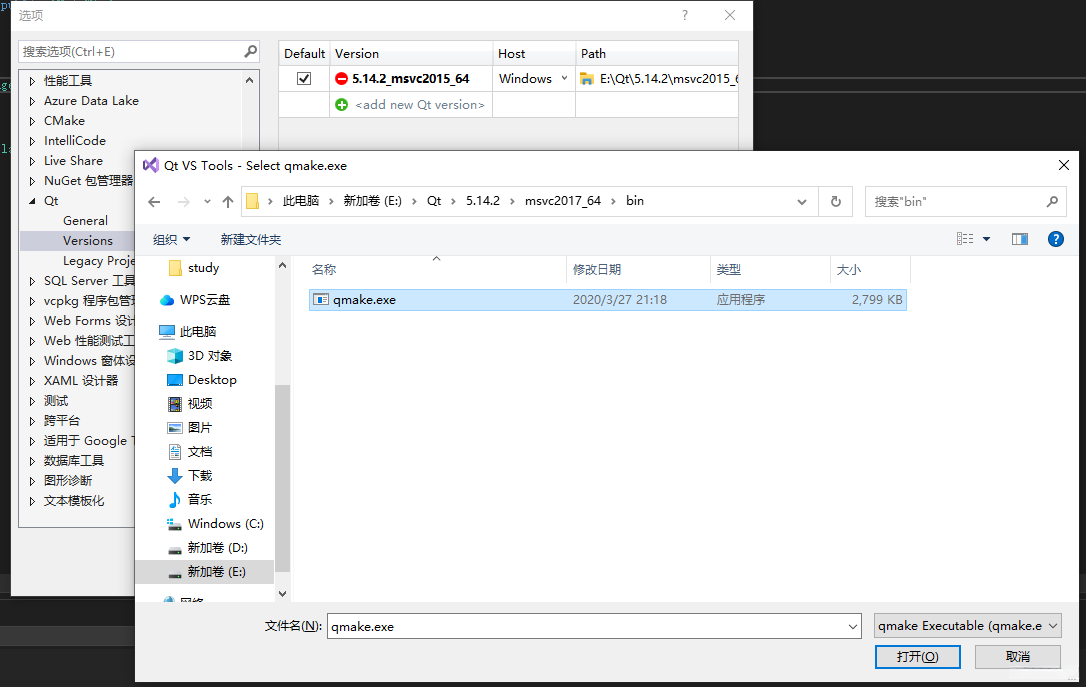Click the back arrow in file dialog
The width and height of the screenshot is (1086, 687).
(154, 202)
